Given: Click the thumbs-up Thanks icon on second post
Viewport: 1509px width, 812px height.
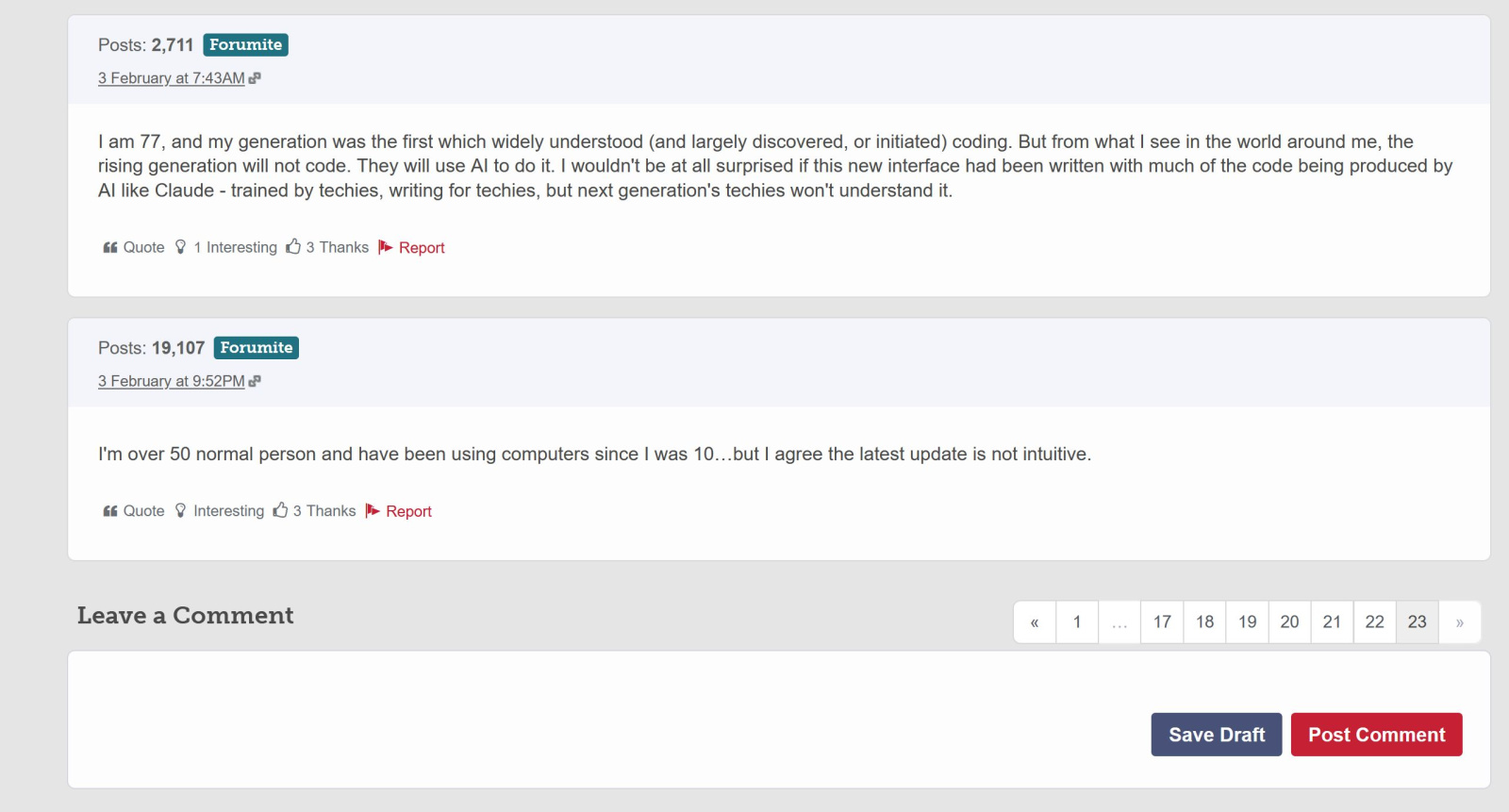Looking at the screenshot, I should [280, 510].
